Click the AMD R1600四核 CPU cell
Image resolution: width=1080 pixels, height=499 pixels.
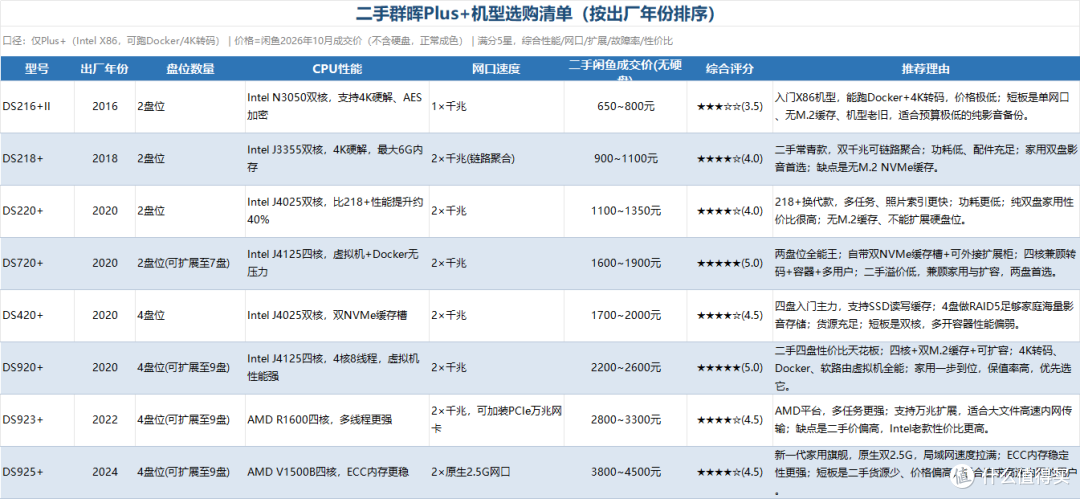click(x=337, y=420)
